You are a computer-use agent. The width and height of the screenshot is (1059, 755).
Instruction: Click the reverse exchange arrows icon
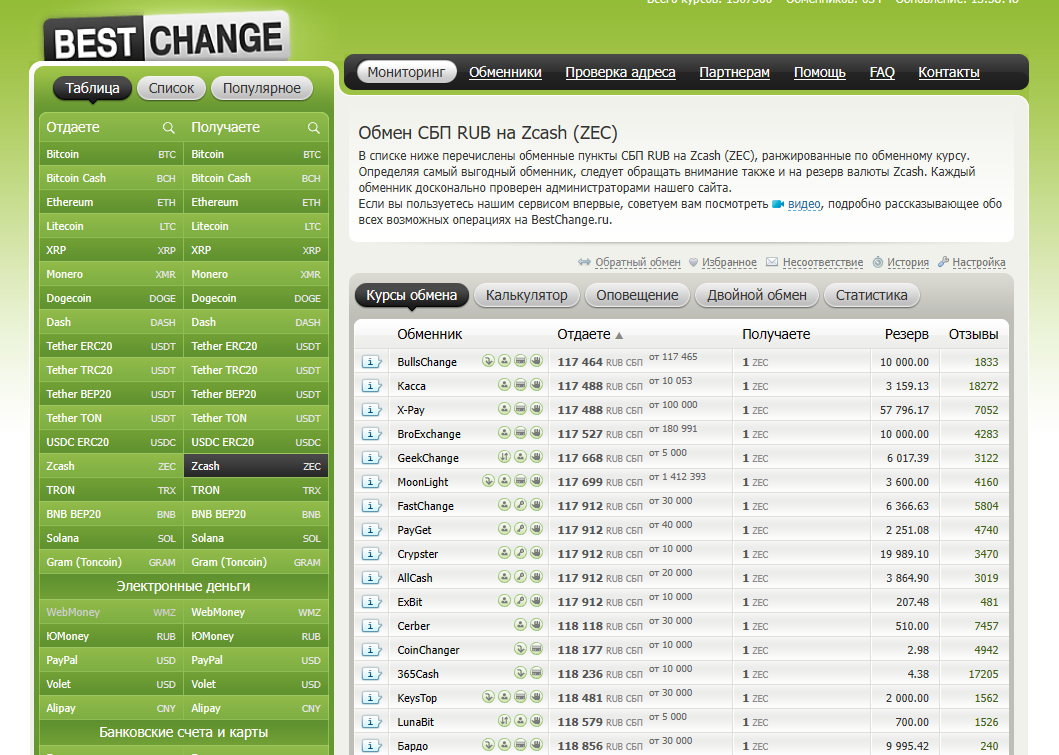[584, 262]
